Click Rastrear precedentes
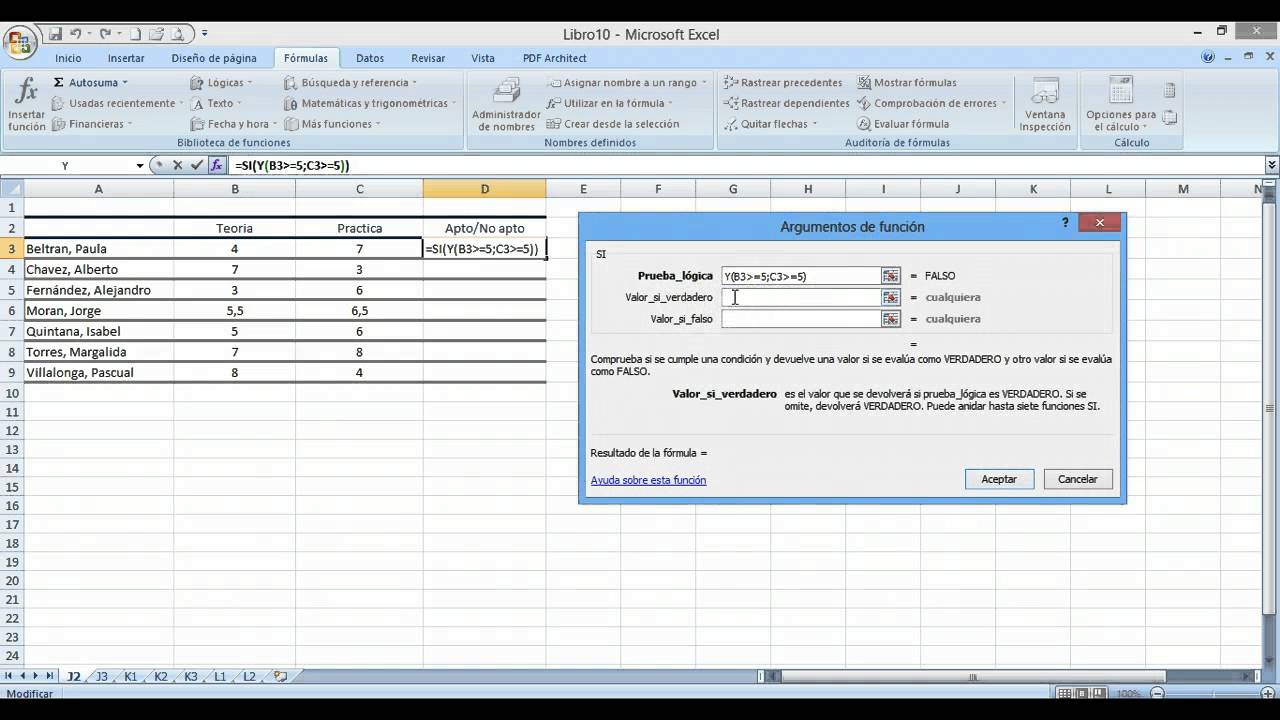Image resolution: width=1280 pixels, height=720 pixels. click(783, 82)
